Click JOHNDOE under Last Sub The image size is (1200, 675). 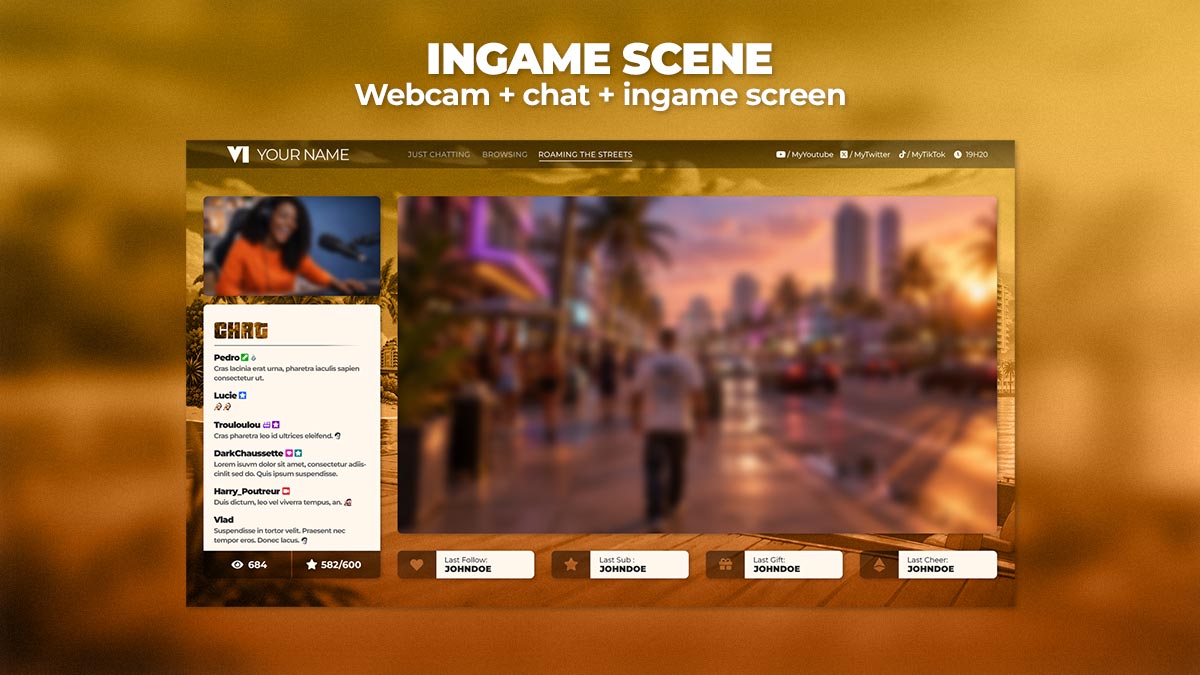tap(622, 569)
